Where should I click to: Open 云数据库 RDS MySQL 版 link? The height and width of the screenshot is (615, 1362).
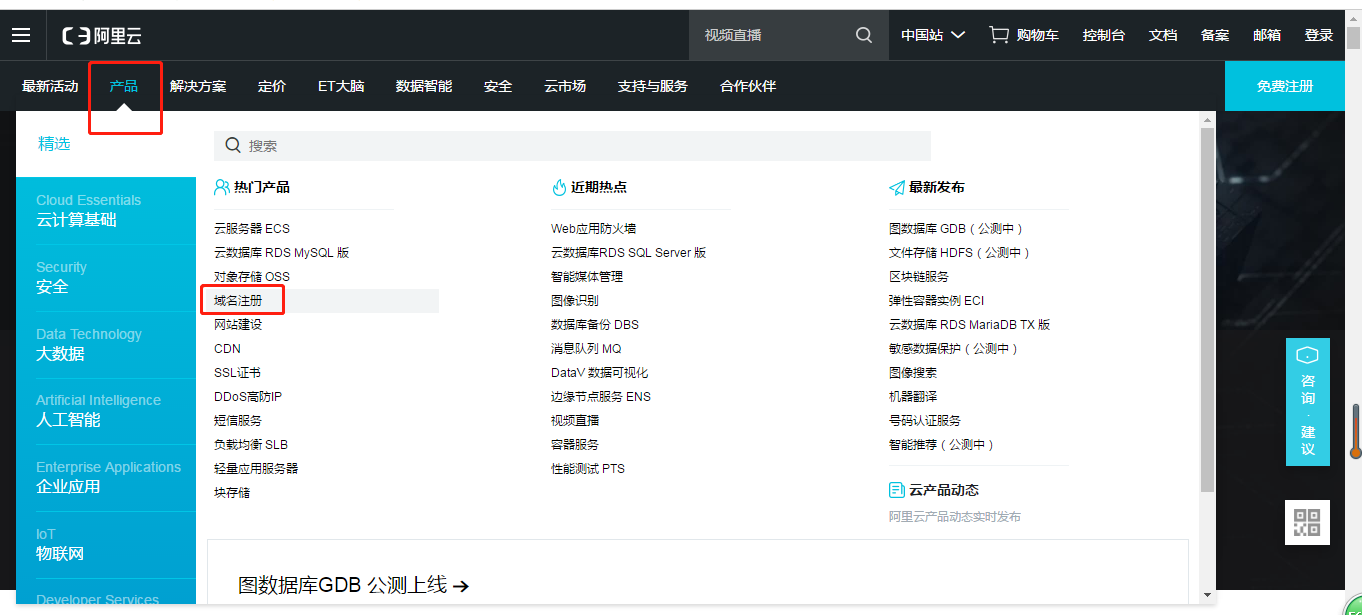282,252
